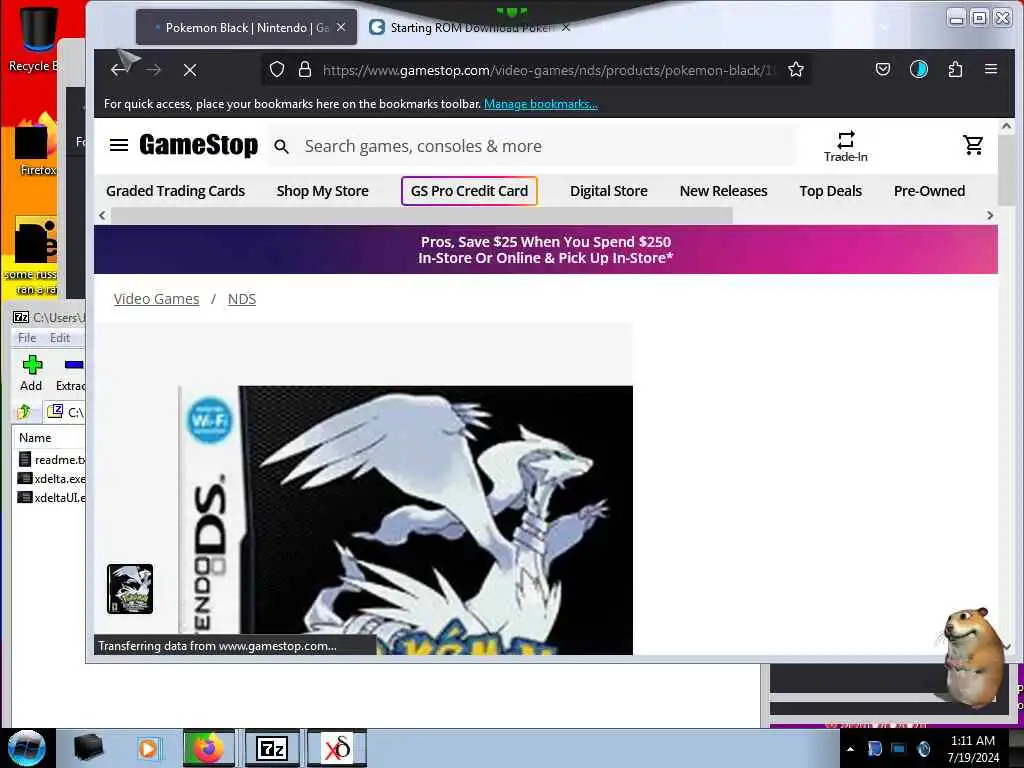Screen dimensions: 1024x768
Task: Select xdeltaUI file in 7-Zip list
Action: (52, 498)
